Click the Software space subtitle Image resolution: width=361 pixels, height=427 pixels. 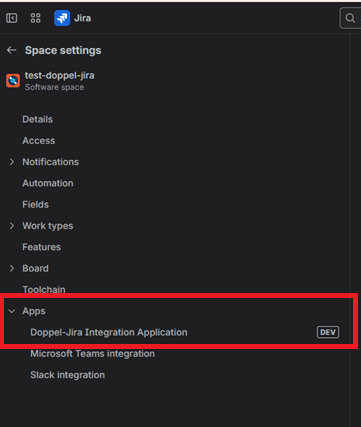pos(54,87)
